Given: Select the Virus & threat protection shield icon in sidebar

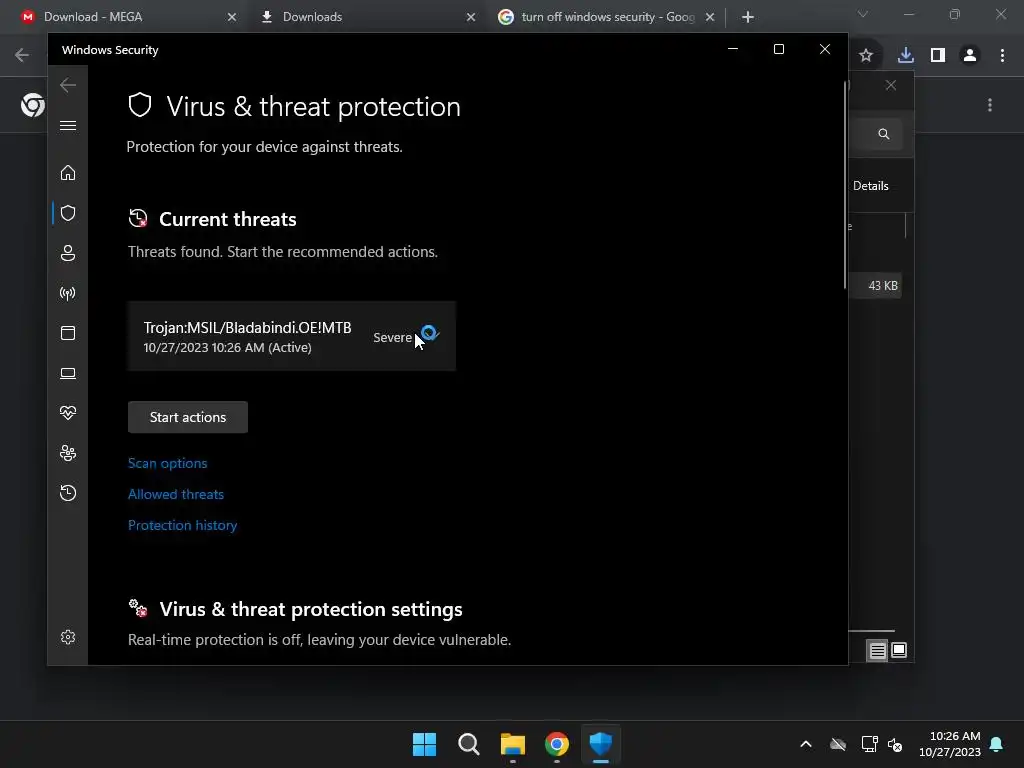Looking at the screenshot, I should [68, 213].
